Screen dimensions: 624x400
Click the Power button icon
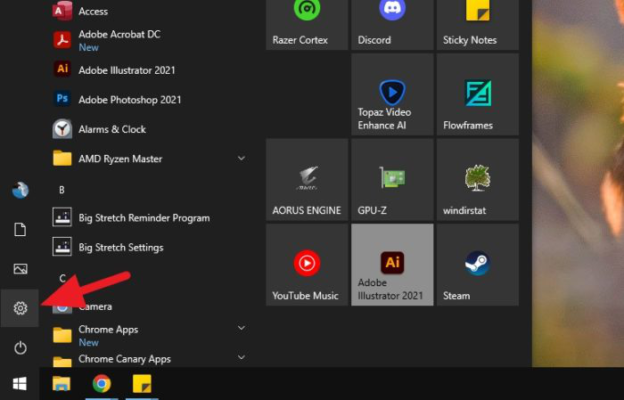20,348
